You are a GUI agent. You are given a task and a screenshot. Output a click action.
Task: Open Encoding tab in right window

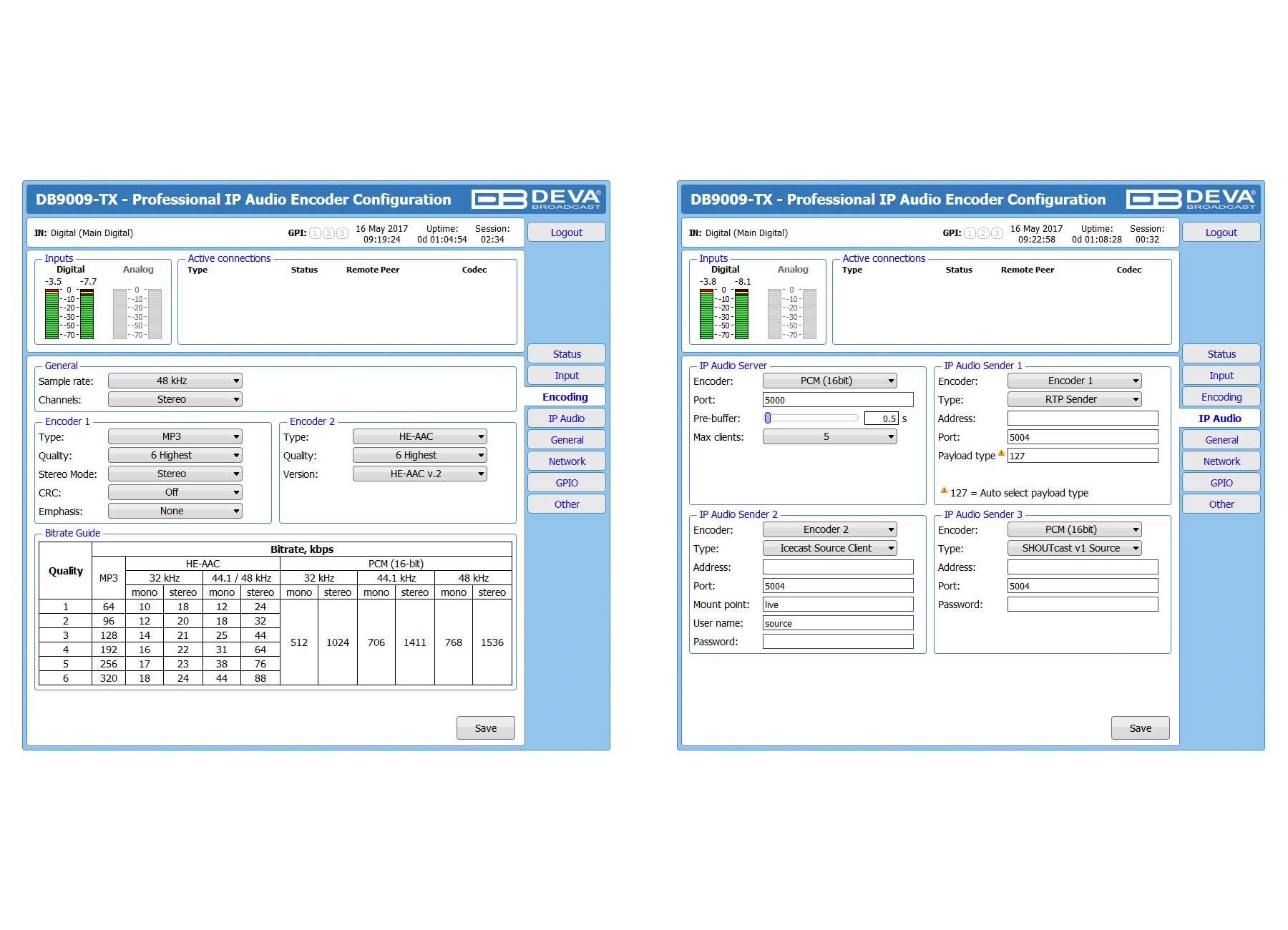click(1221, 397)
